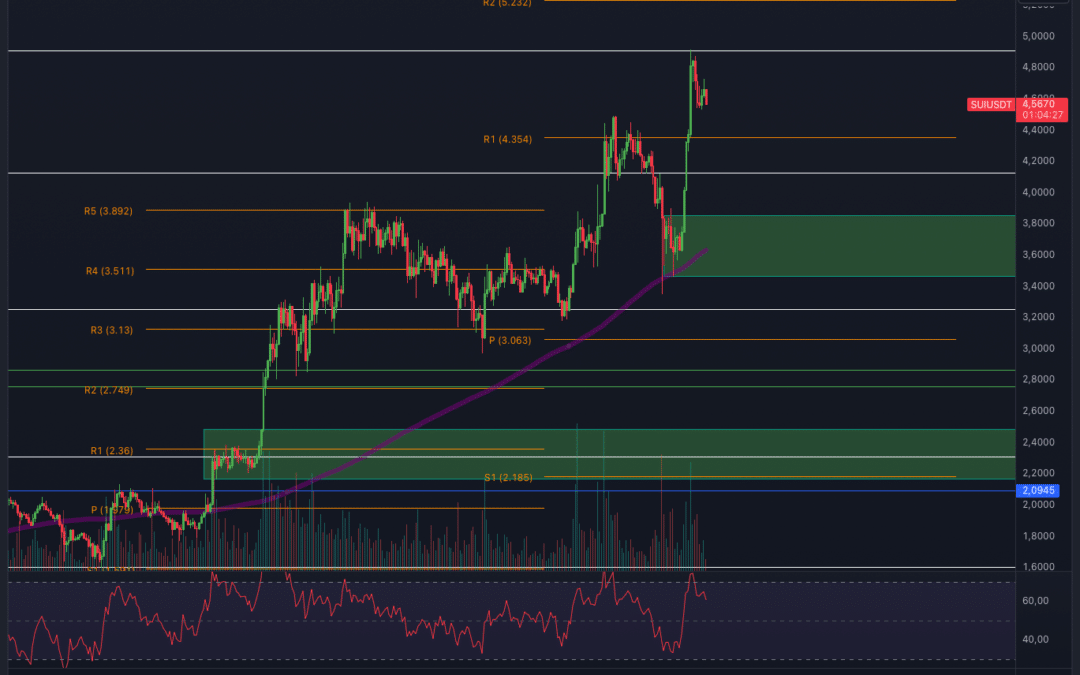Click the lower green support zone rectangle

tap(609, 454)
